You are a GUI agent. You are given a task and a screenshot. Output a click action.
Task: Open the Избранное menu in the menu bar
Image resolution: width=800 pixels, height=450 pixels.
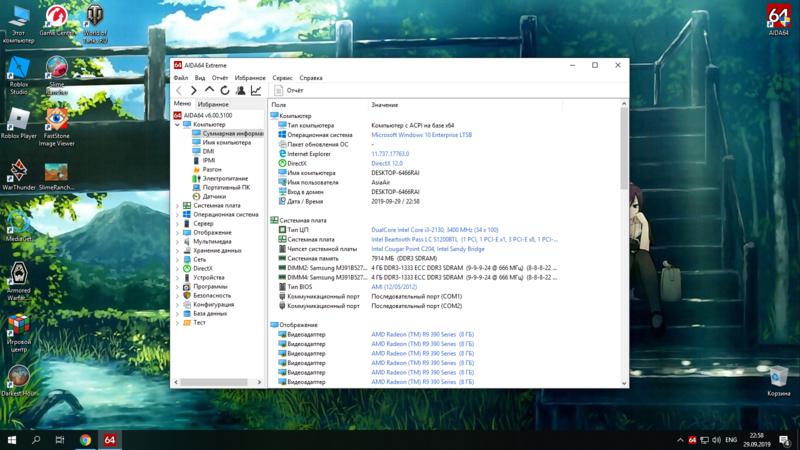[250, 78]
